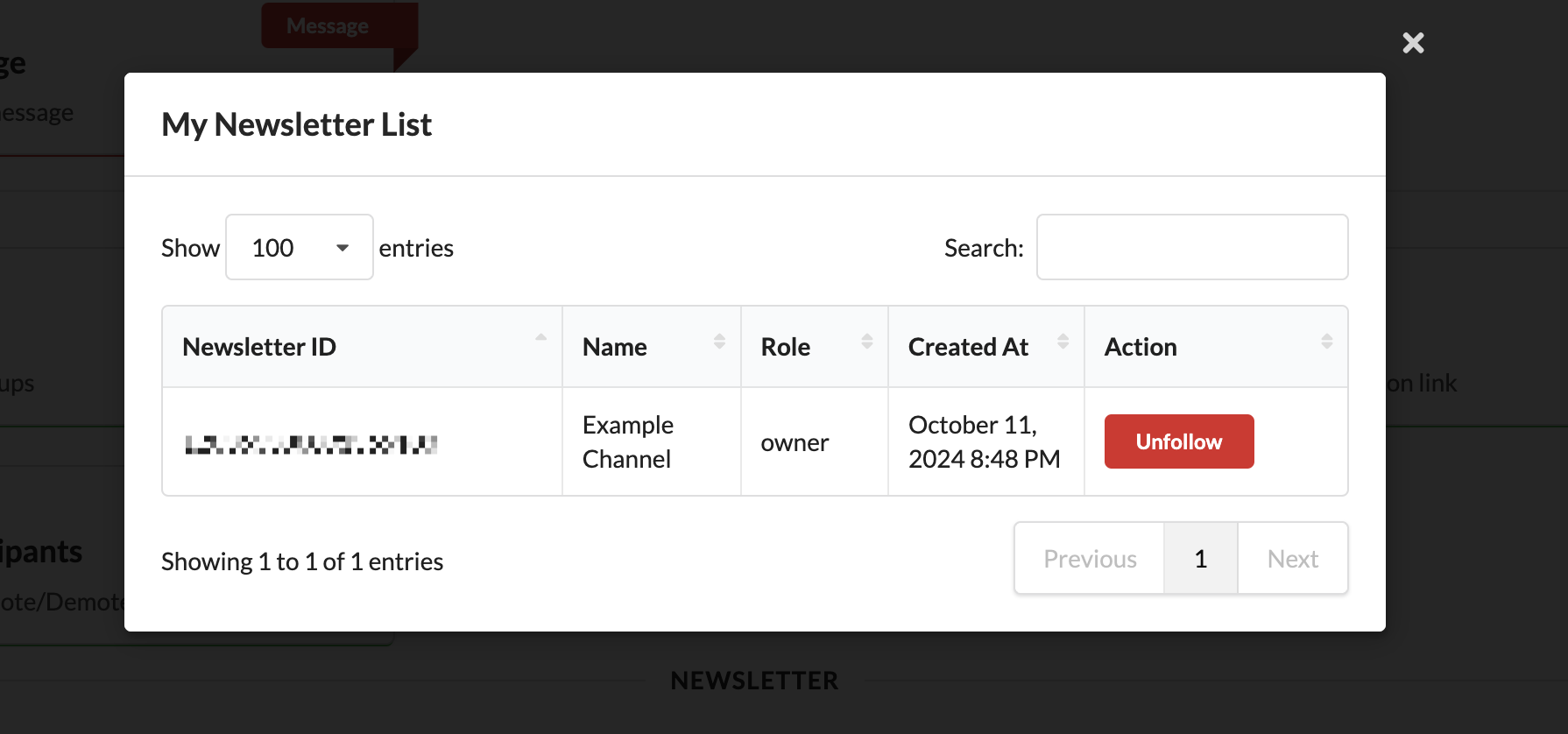
Task: Go to the Next page
Action: coord(1292,559)
